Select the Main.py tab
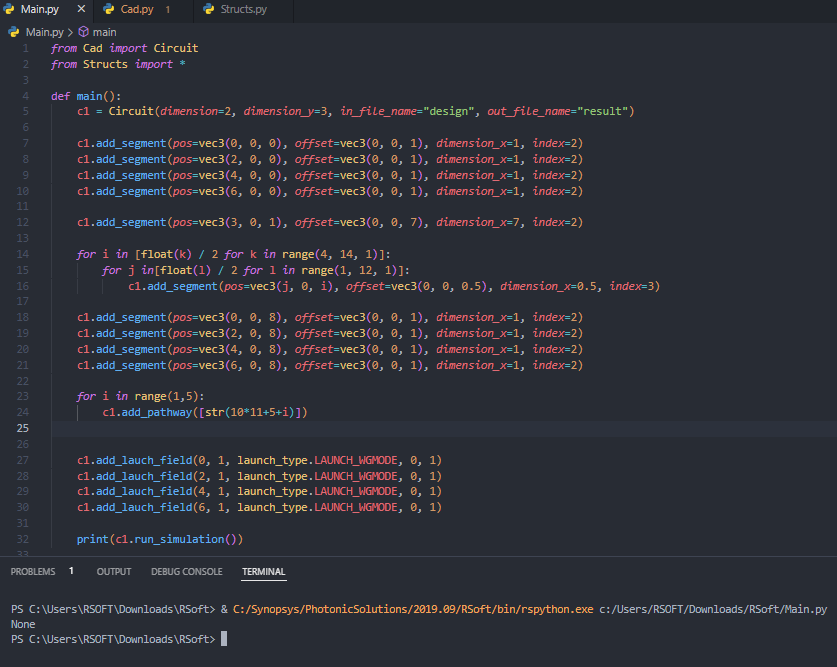This screenshot has height=667, width=837. pyautogui.click(x=40, y=10)
